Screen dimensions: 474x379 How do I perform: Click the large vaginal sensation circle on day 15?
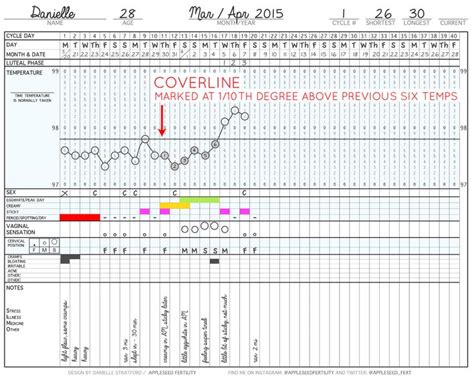tap(204, 226)
